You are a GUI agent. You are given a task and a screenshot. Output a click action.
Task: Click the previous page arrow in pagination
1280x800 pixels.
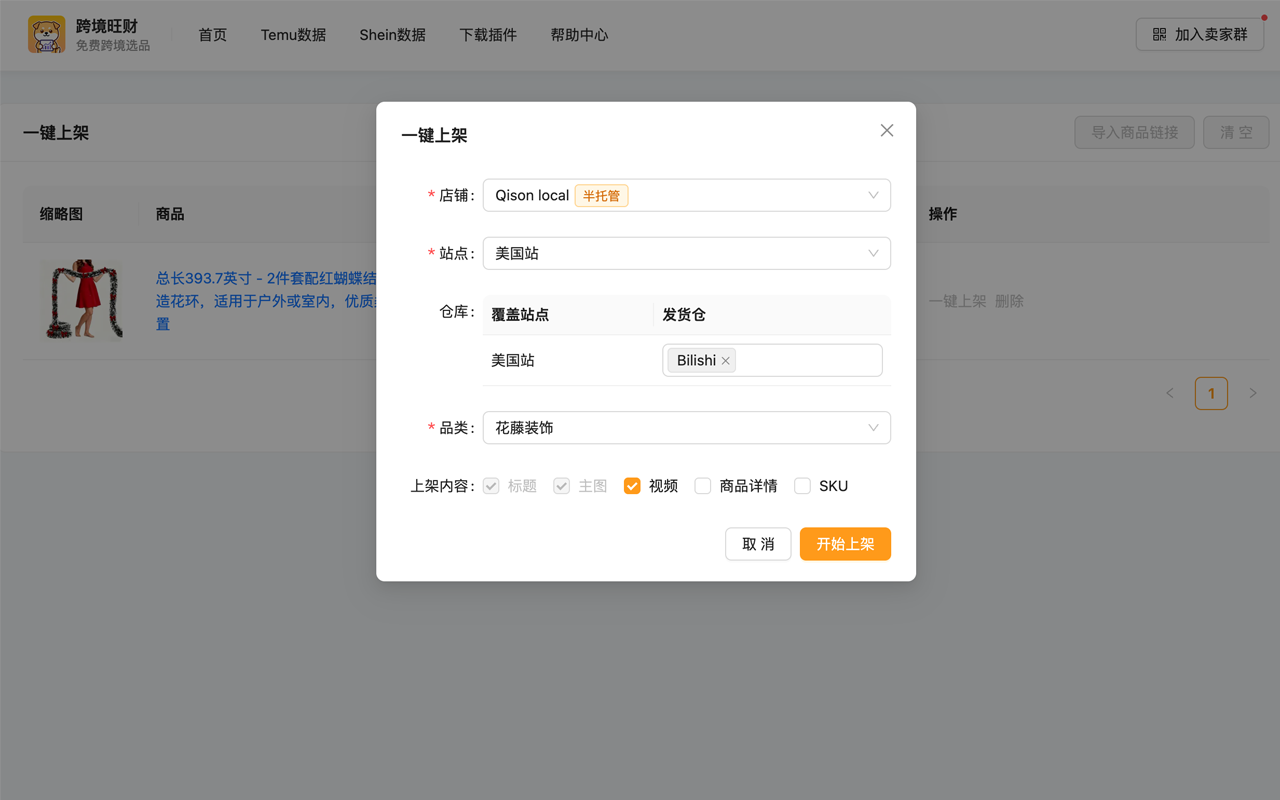click(x=1170, y=393)
